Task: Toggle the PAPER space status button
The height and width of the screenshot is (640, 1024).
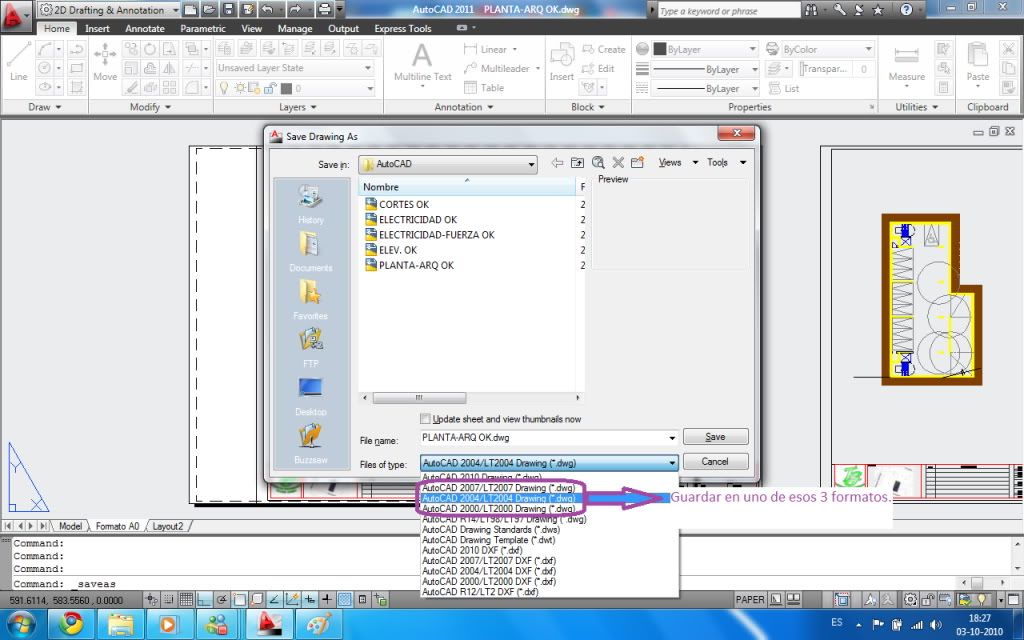Action: click(750, 599)
